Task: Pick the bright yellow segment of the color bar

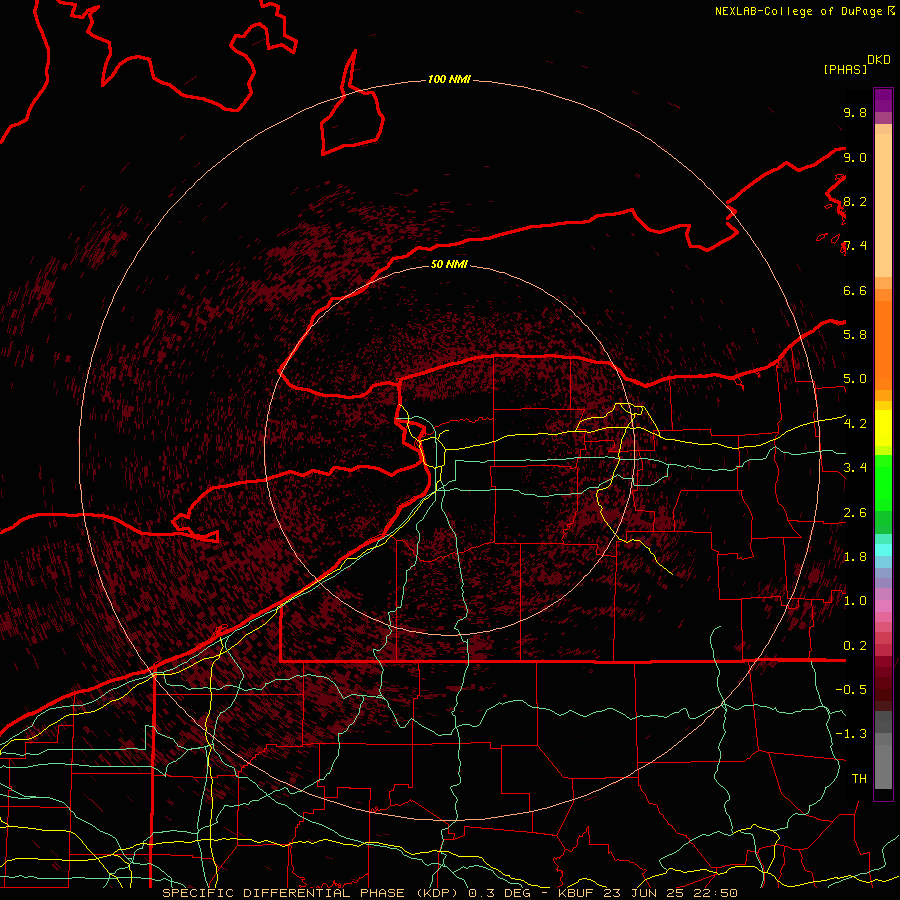Action: point(883,428)
